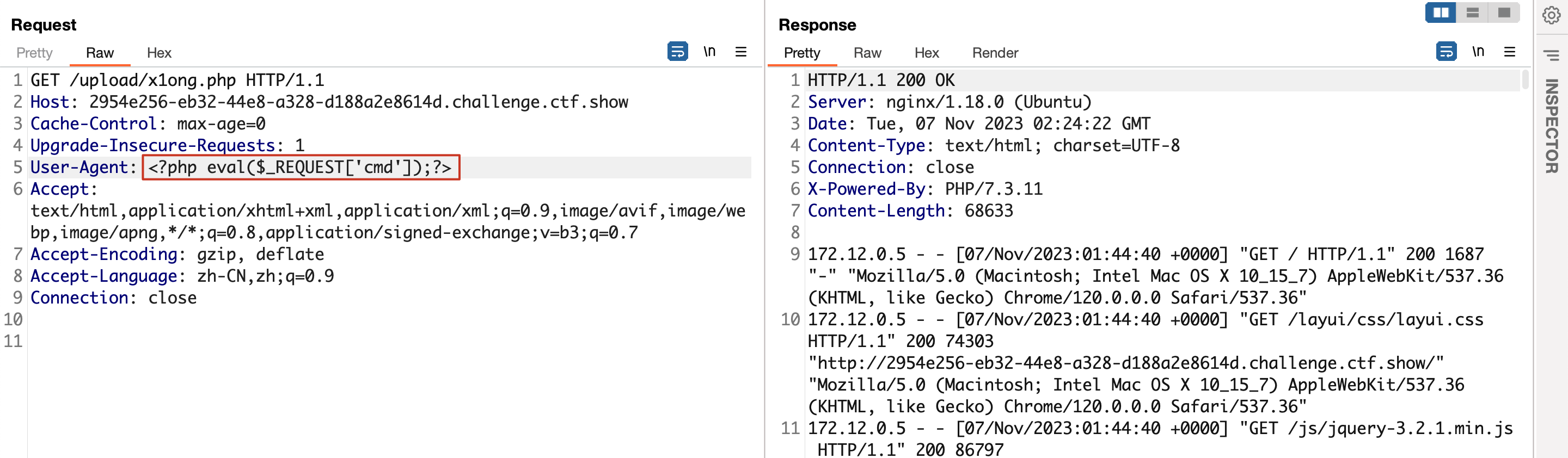Select the Raw tab in Response

pos(867,53)
